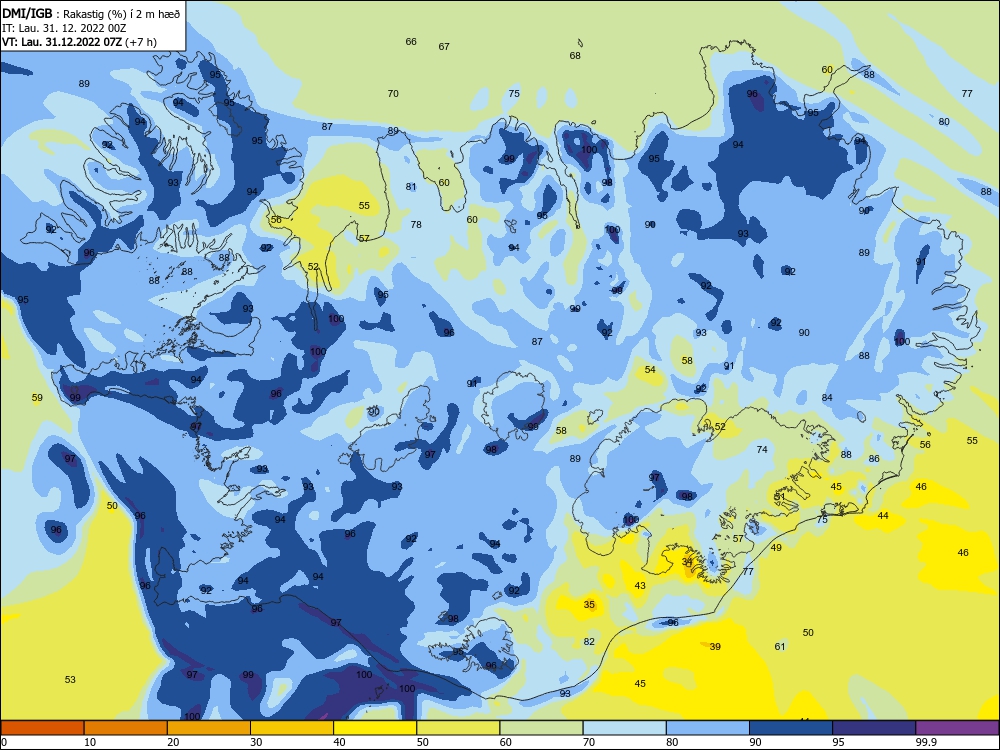1000x750 pixels.
Task: Click the map humidity value '53'
Action: point(70,680)
